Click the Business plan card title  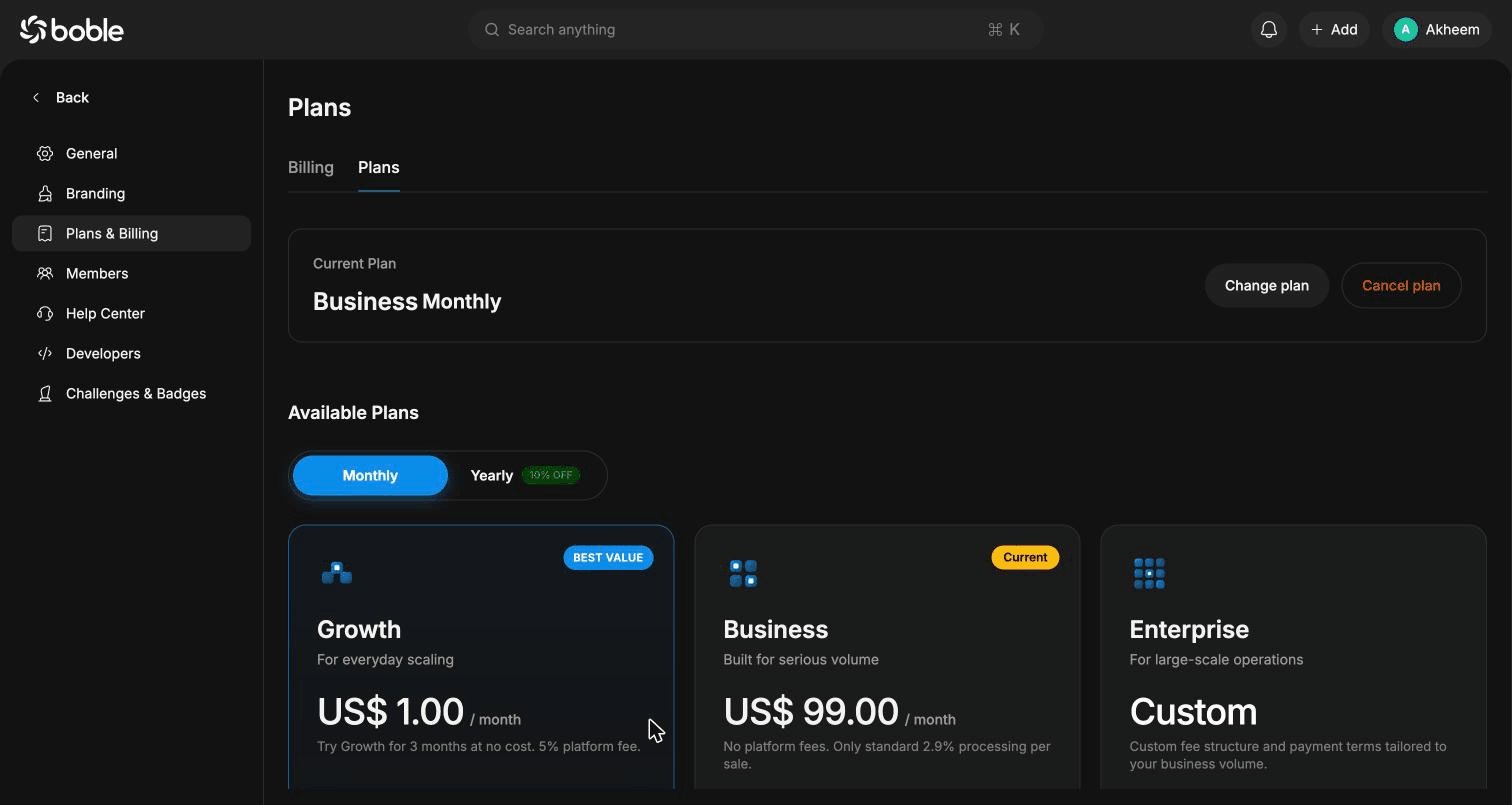tap(776, 629)
